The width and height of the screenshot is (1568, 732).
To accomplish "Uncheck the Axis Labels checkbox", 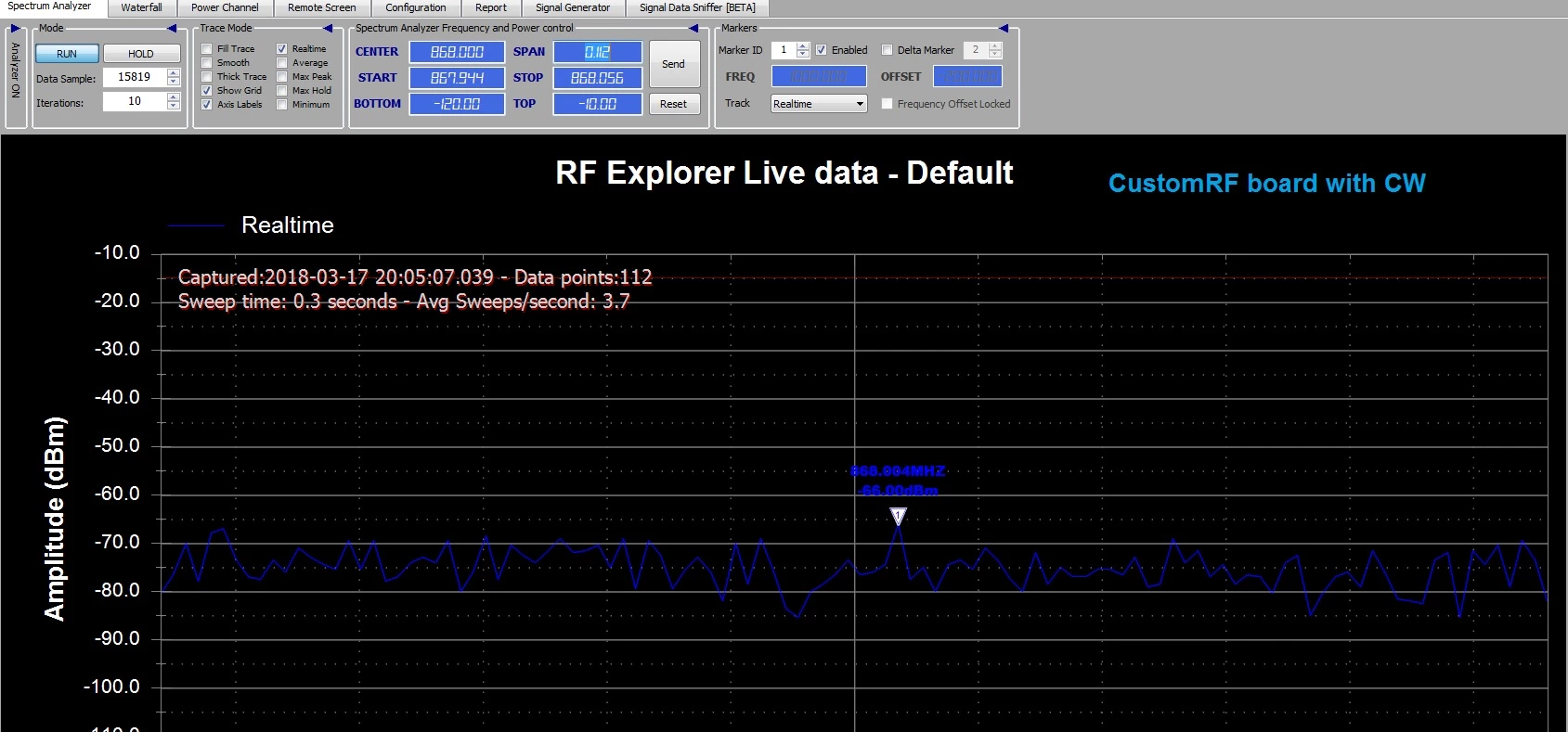I will pyautogui.click(x=207, y=105).
